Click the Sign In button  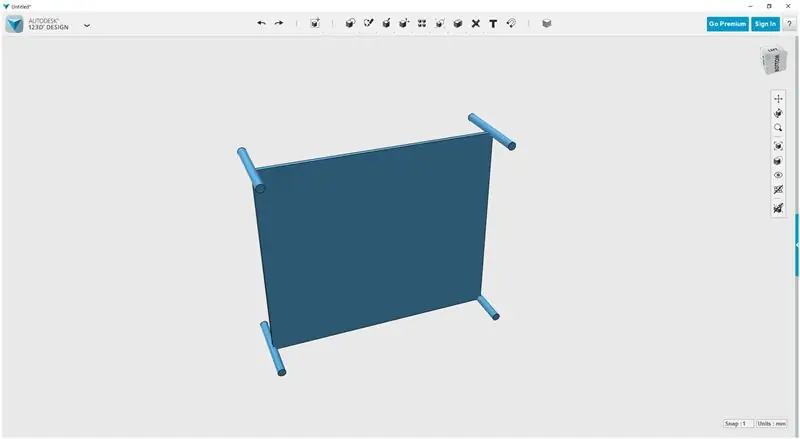765,24
